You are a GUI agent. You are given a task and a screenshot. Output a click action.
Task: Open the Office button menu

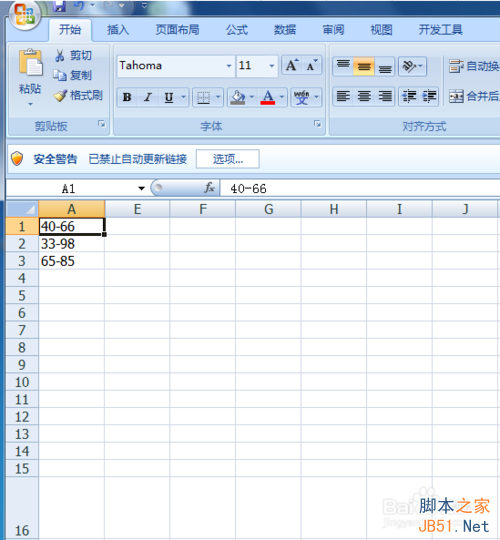click(25, 14)
